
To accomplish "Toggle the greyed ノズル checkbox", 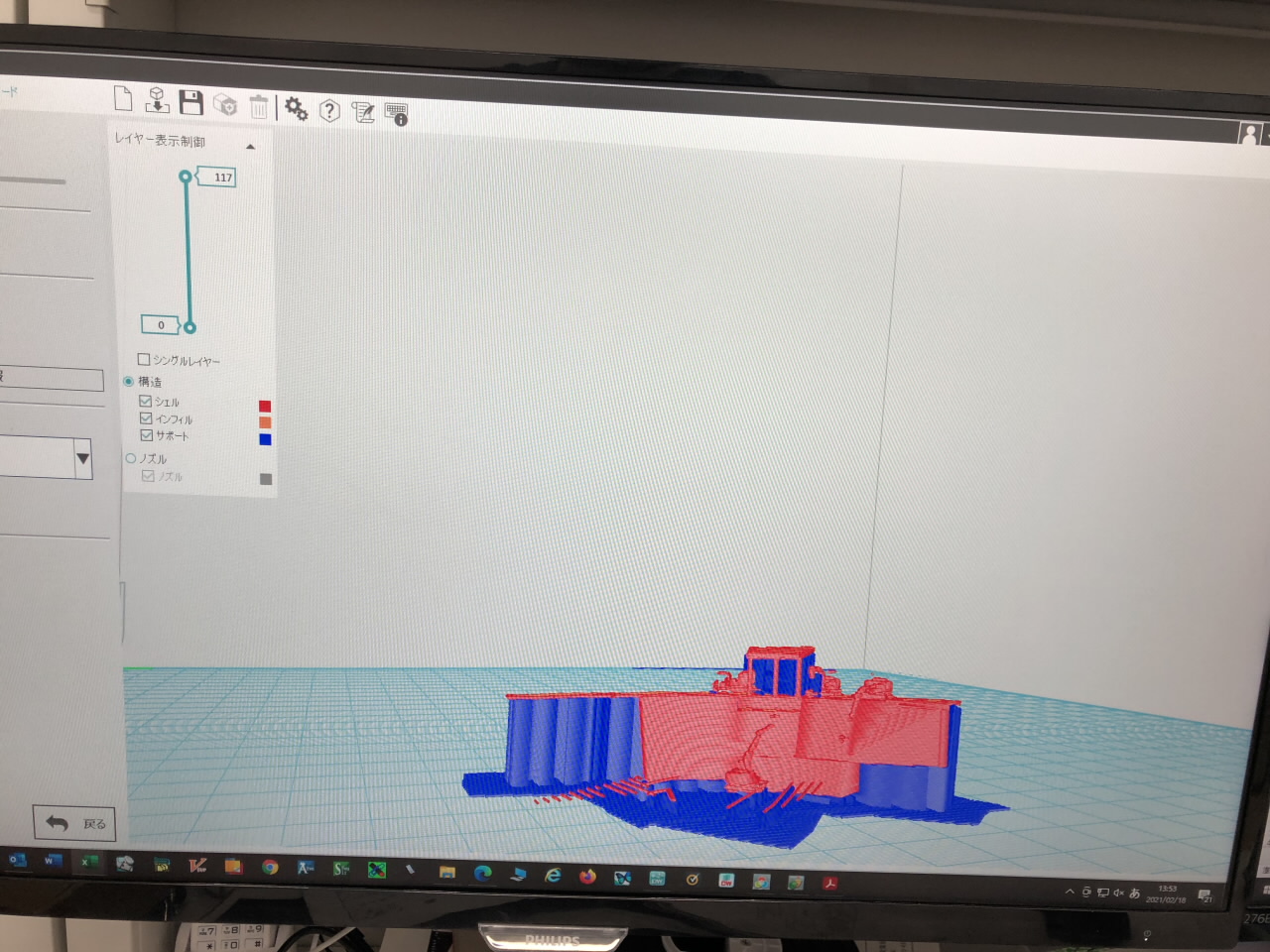I will pos(148,476).
